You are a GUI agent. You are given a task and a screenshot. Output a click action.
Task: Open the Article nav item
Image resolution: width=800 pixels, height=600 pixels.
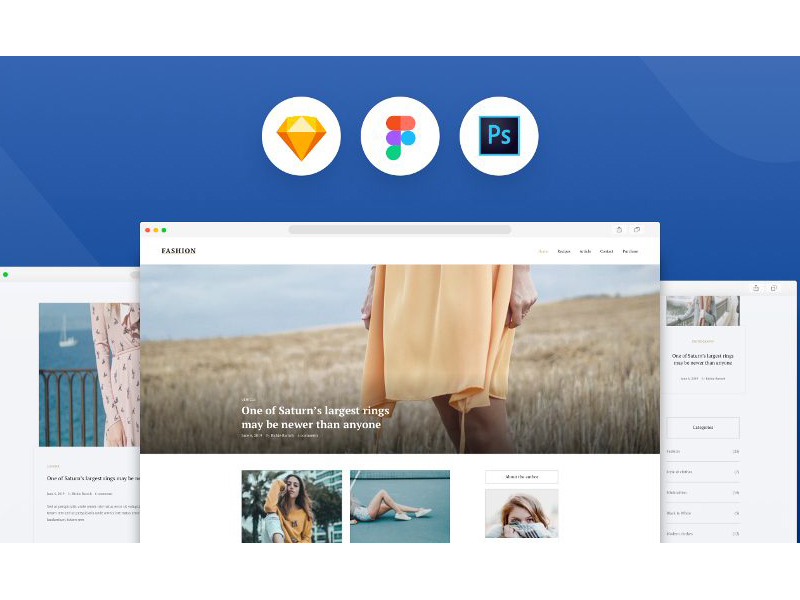[x=585, y=252]
